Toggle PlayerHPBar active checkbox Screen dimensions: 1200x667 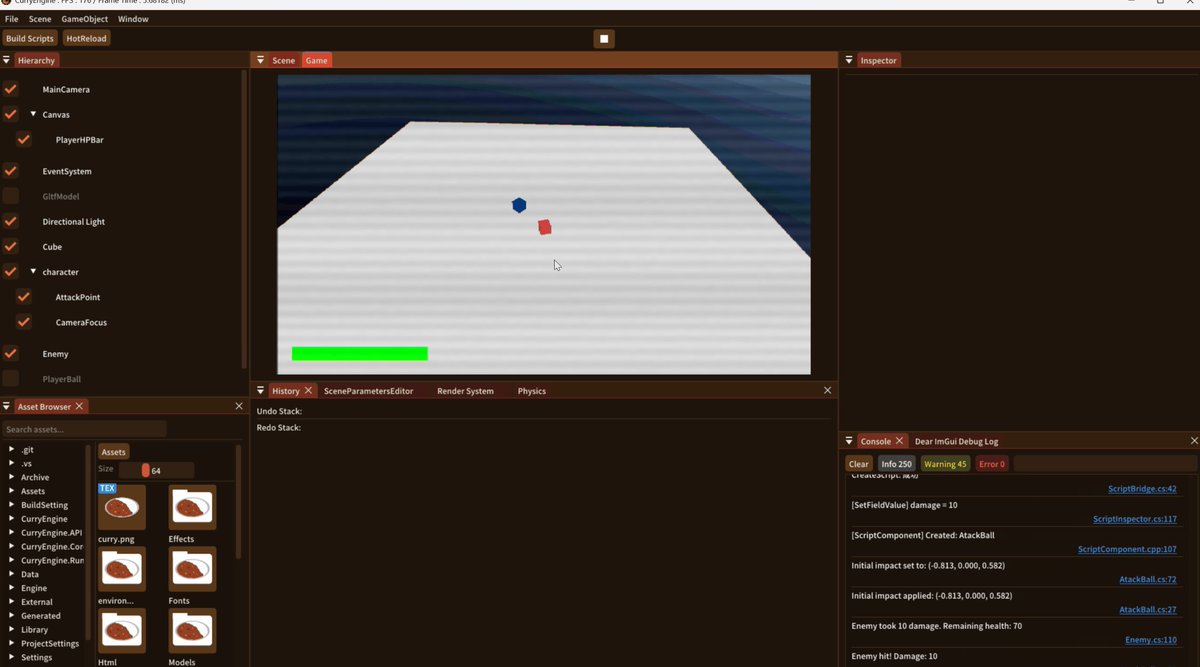[24, 140]
